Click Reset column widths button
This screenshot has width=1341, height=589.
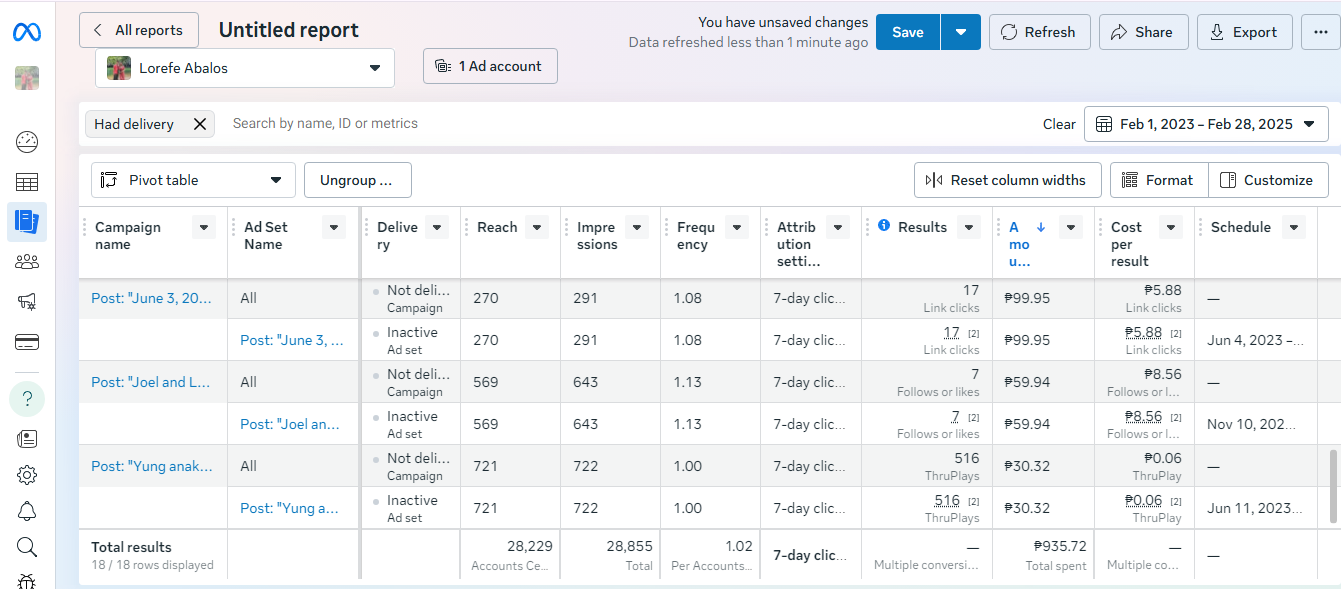[x=1007, y=180]
